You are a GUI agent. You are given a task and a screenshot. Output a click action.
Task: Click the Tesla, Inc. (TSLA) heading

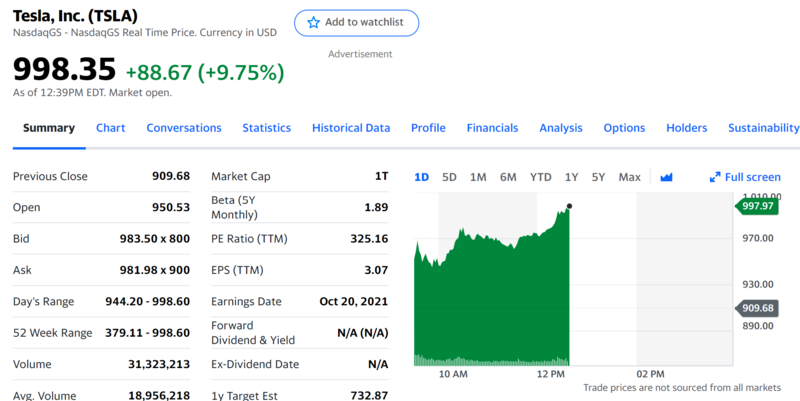75,16
